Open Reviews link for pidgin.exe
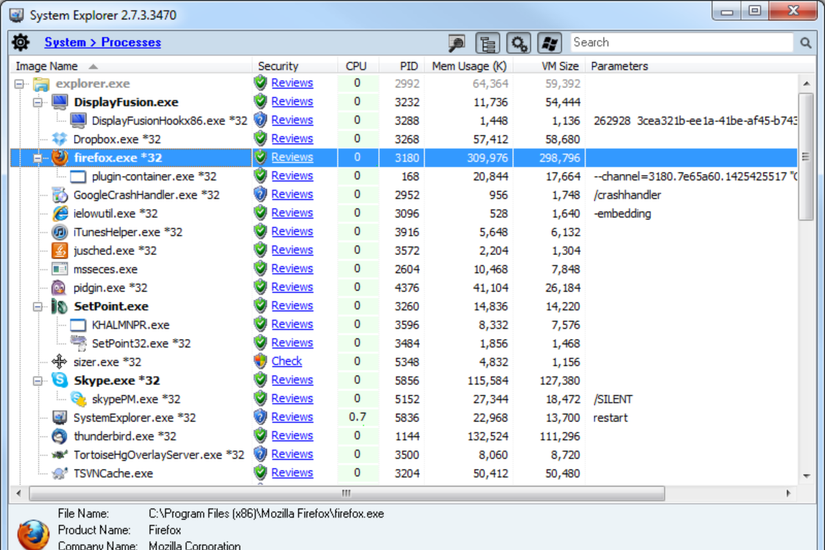The height and width of the screenshot is (550, 825). point(292,287)
